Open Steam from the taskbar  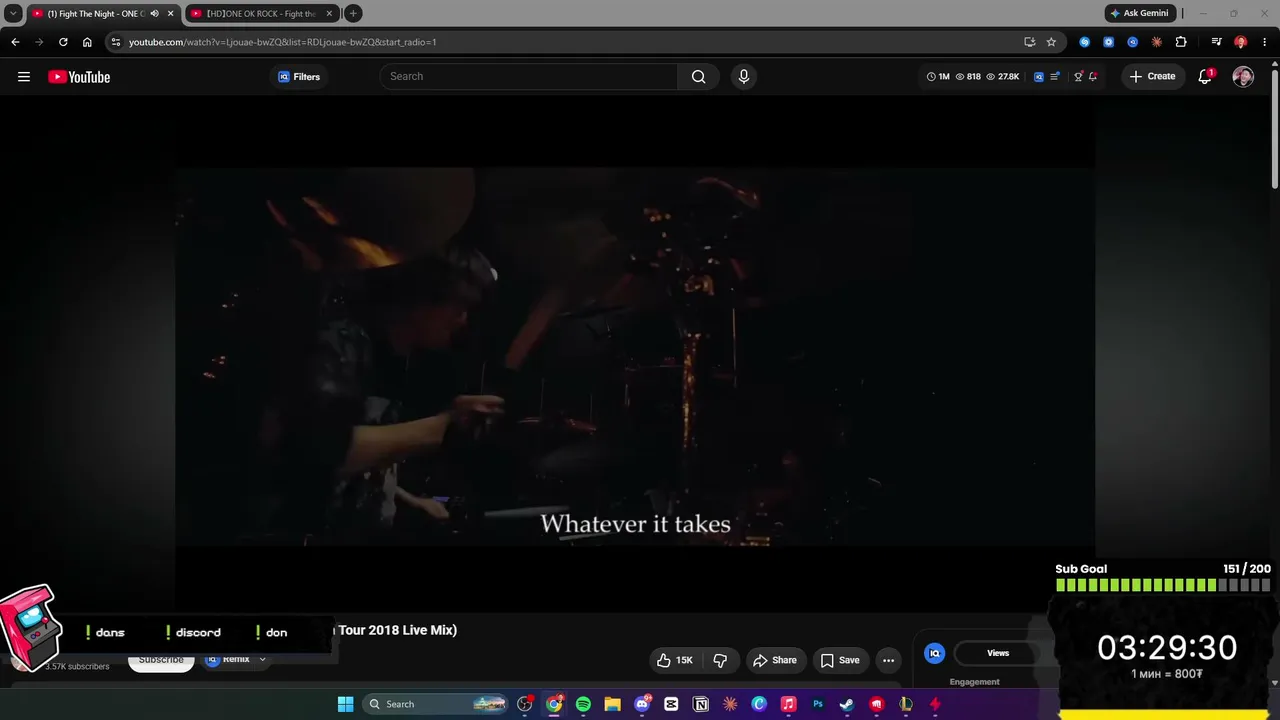pos(847,704)
